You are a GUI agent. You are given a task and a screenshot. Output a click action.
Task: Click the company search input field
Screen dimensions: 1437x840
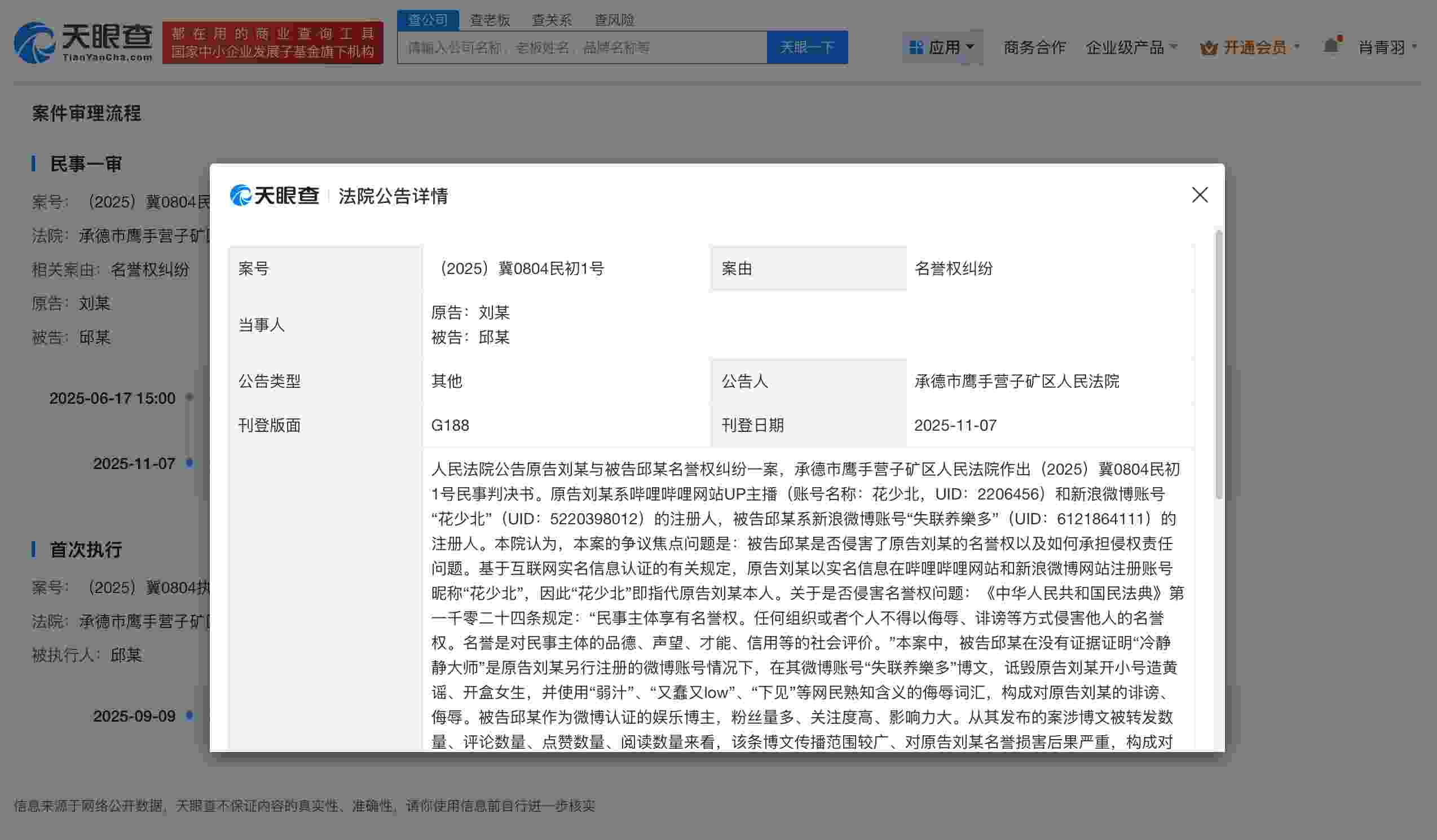(581, 47)
